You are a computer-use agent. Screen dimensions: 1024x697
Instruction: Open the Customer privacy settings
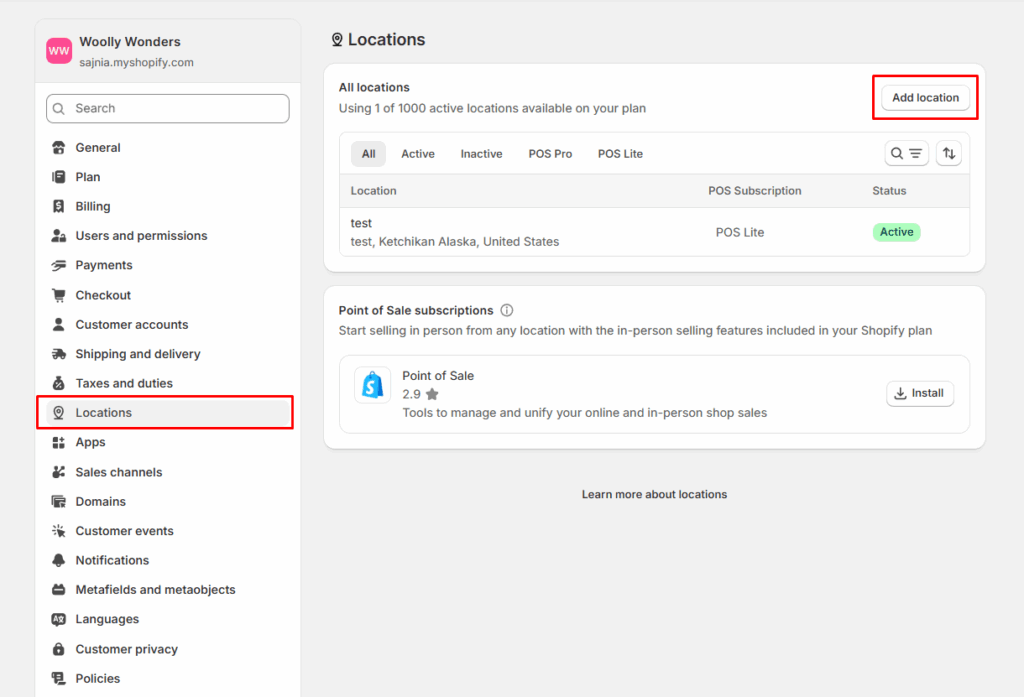pos(126,649)
